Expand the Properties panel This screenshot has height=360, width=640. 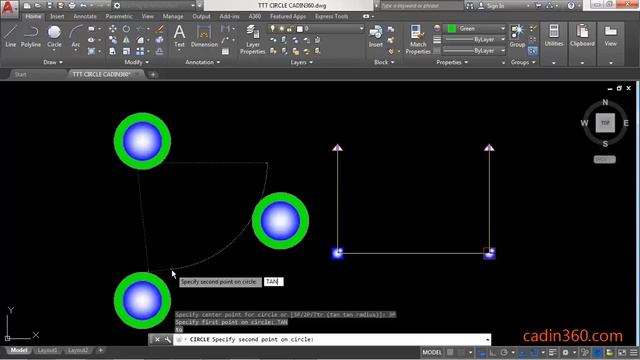tap(452, 62)
